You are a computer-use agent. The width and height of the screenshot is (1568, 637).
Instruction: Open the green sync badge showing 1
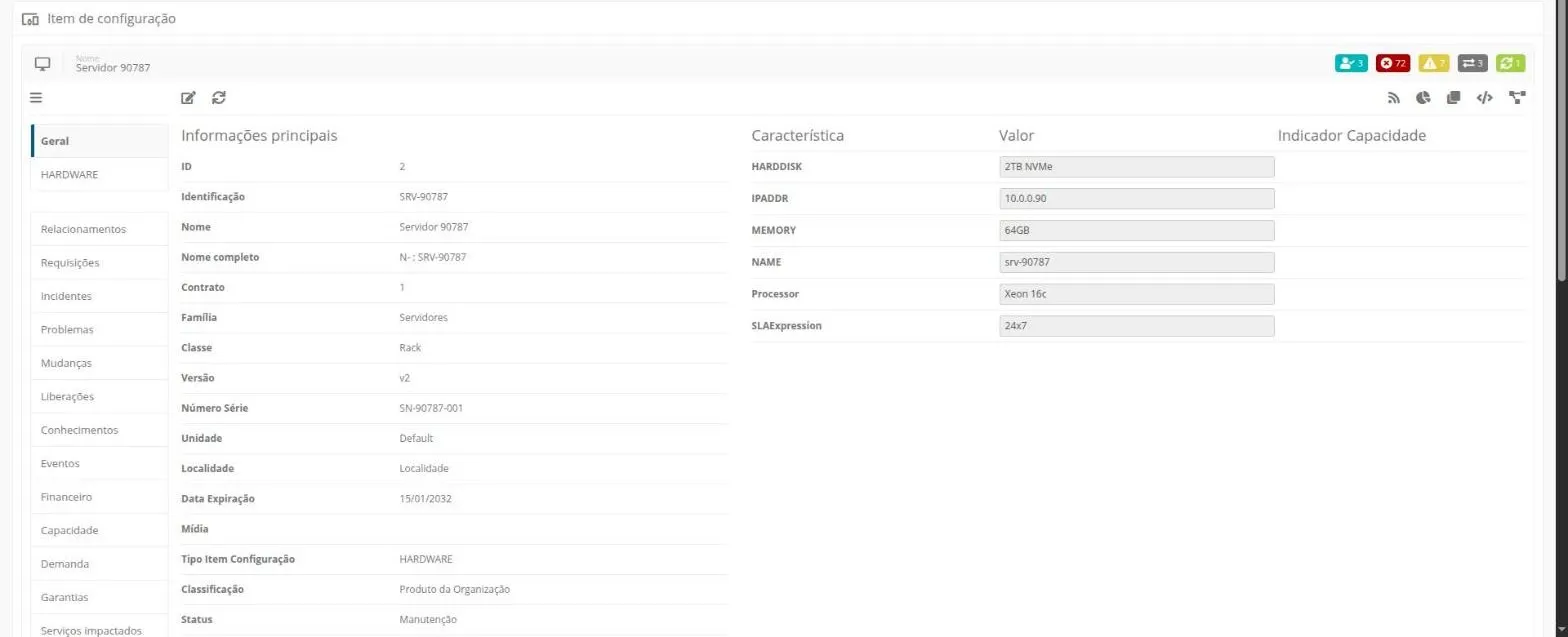pyautogui.click(x=1511, y=63)
